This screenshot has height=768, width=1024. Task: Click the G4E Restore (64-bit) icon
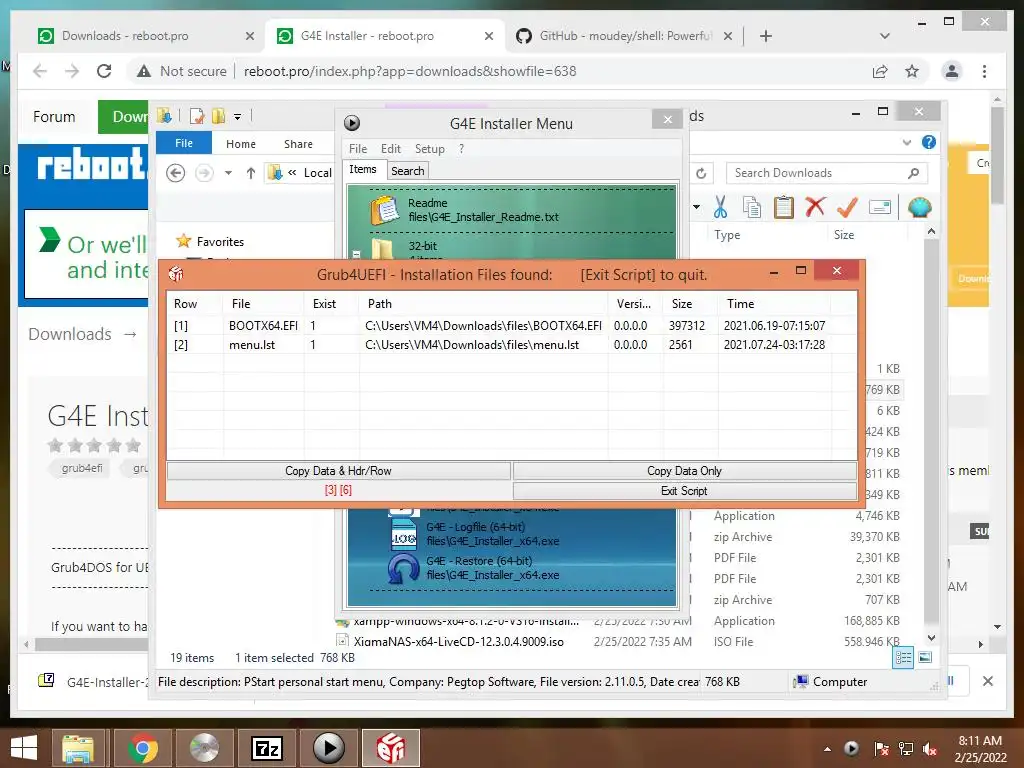(403, 568)
